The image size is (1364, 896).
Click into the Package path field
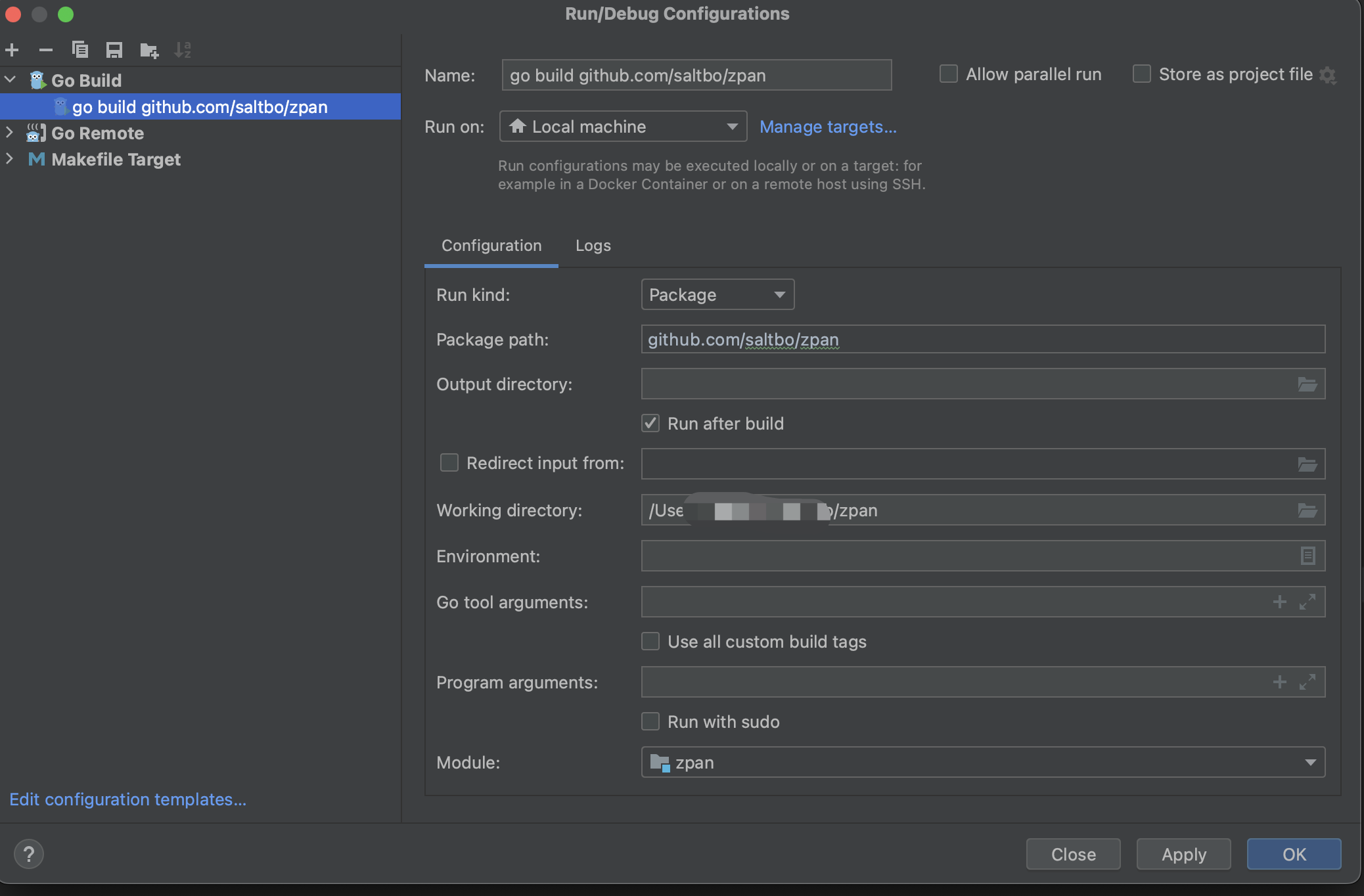coord(982,340)
